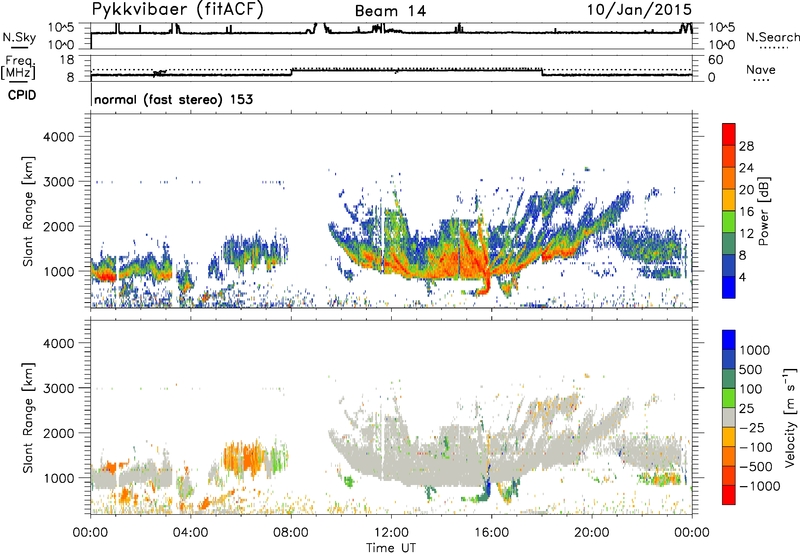This screenshot has width=800, height=554.
Task: Click the 18 tick on frequency axis
Action: 67,60
